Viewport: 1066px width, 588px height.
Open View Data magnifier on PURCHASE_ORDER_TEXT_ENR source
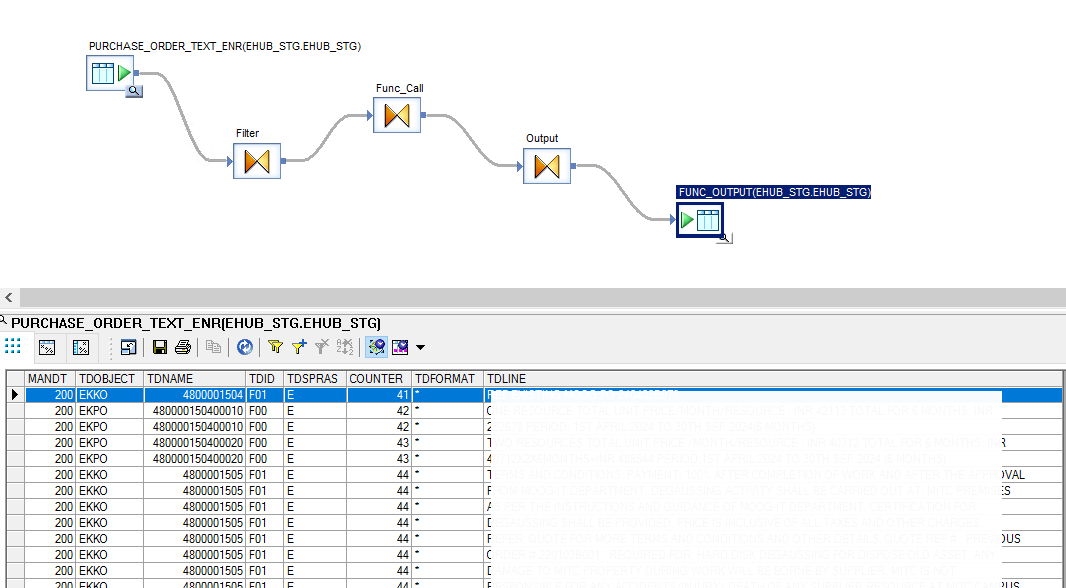click(134, 91)
